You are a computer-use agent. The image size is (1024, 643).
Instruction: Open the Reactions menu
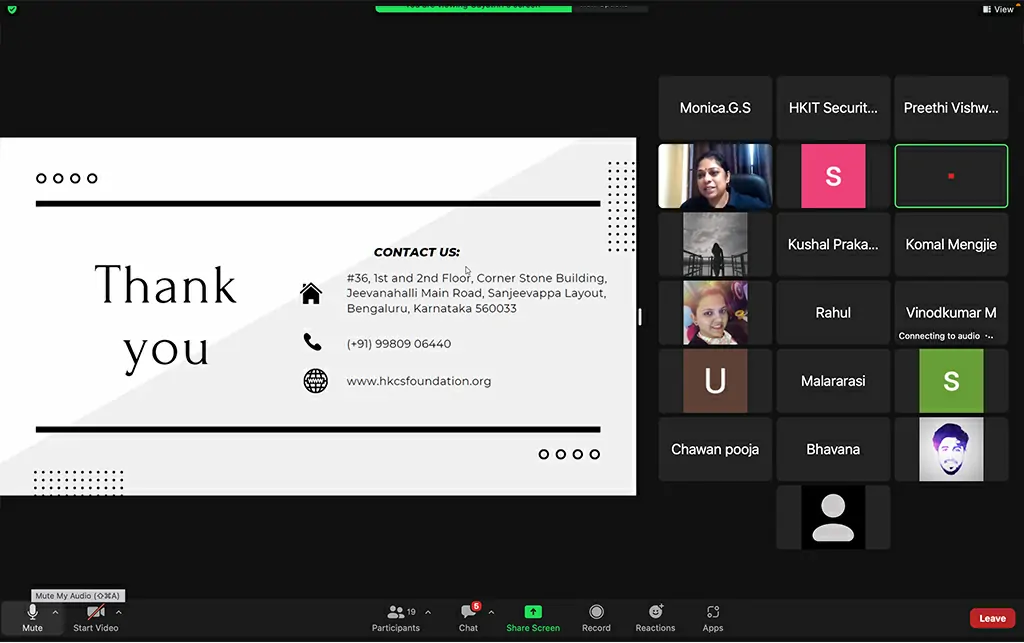[x=655, y=618]
